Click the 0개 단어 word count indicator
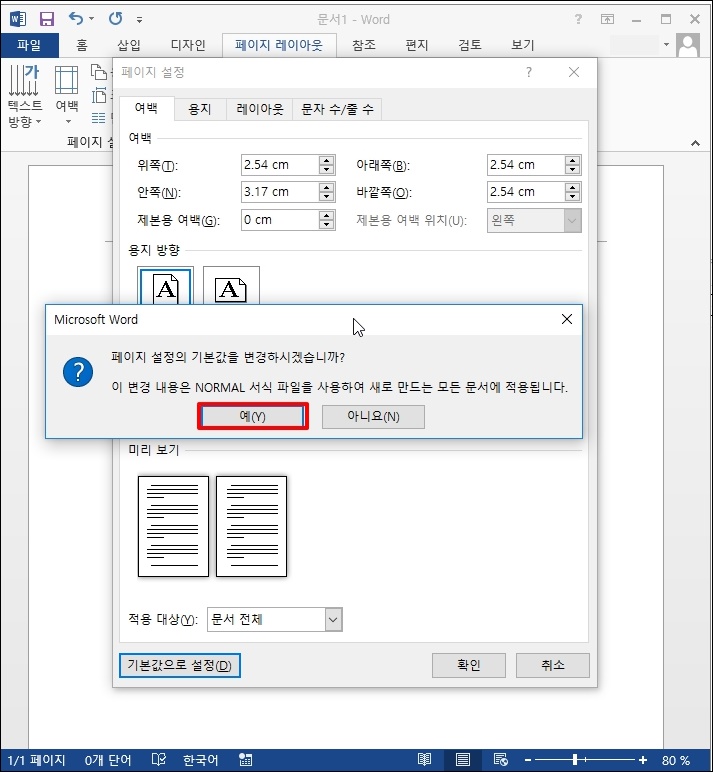Image resolution: width=713 pixels, height=772 pixels. (x=108, y=760)
